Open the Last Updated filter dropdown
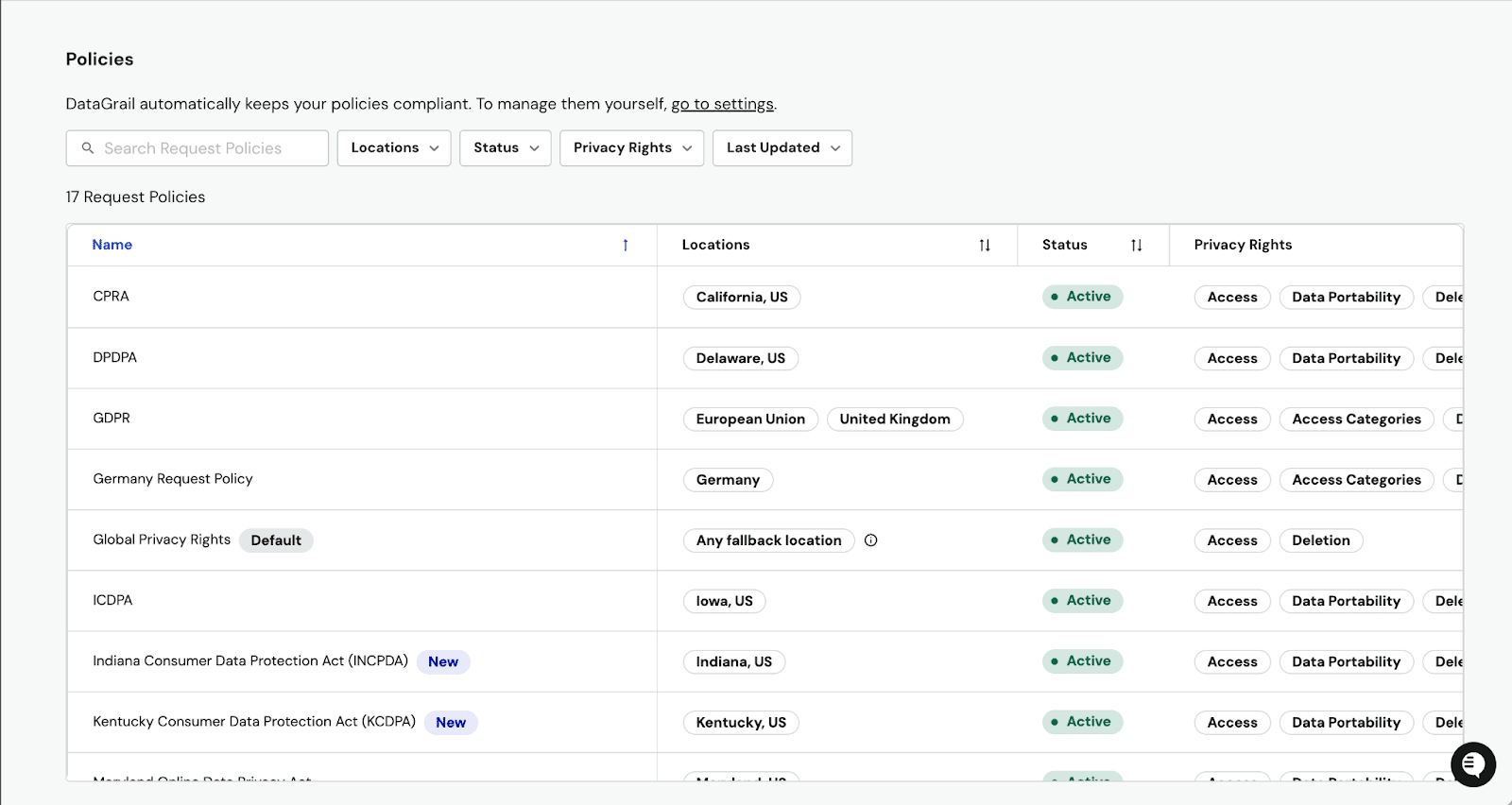 pyautogui.click(x=782, y=148)
